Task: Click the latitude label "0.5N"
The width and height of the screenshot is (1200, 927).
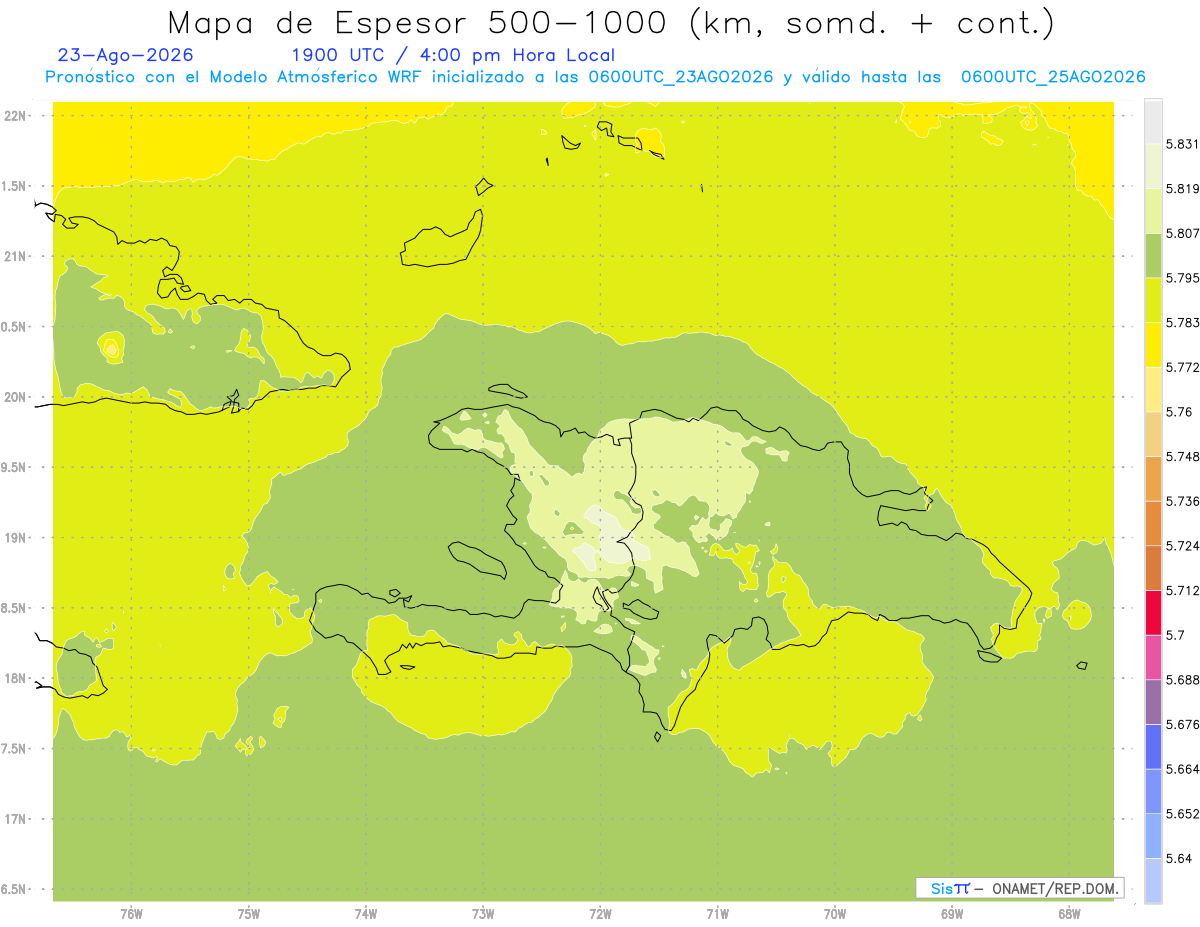Action: (x=15, y=327)
